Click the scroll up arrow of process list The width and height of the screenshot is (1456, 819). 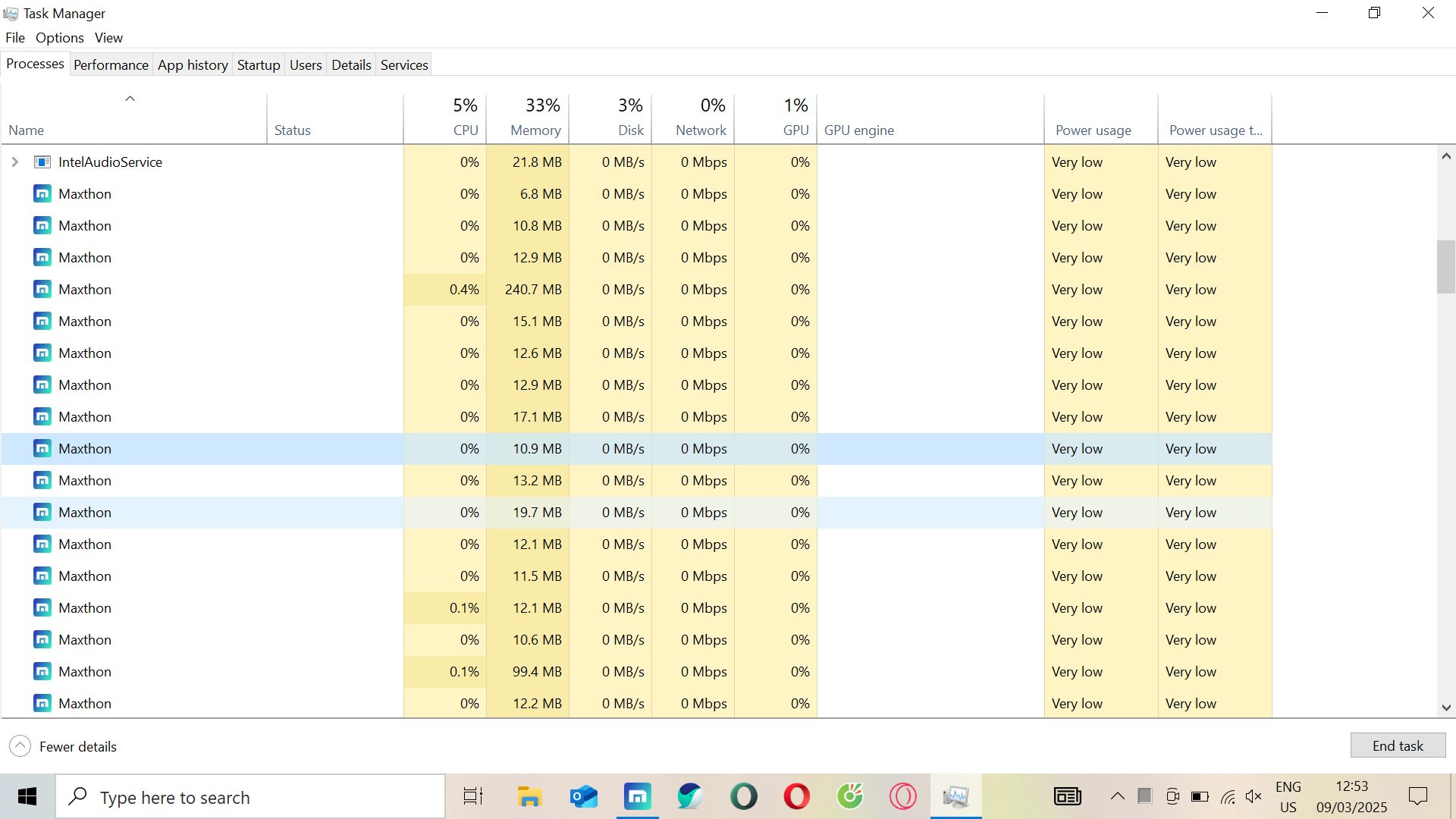1446,156
